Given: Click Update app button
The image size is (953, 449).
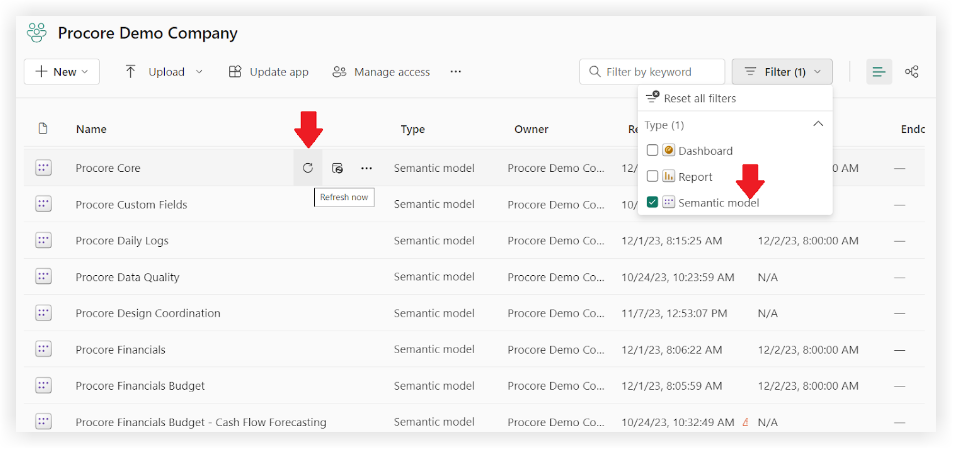Looking at the screenshot, I should 269,72.
